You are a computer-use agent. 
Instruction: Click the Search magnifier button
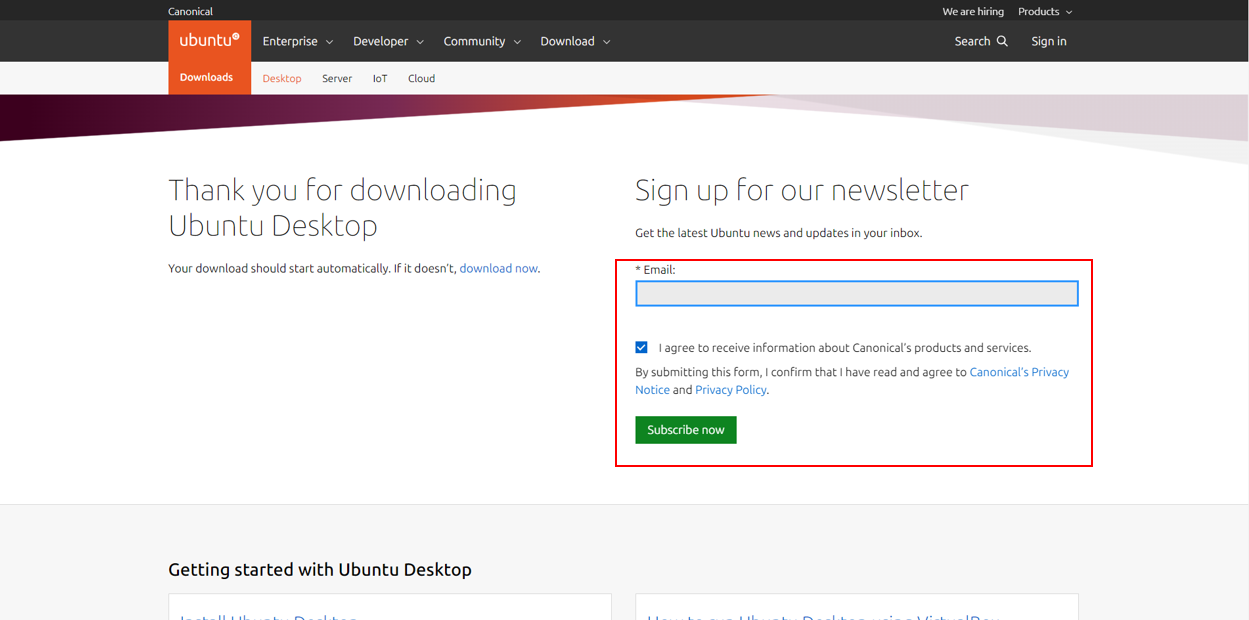point(981,41)
